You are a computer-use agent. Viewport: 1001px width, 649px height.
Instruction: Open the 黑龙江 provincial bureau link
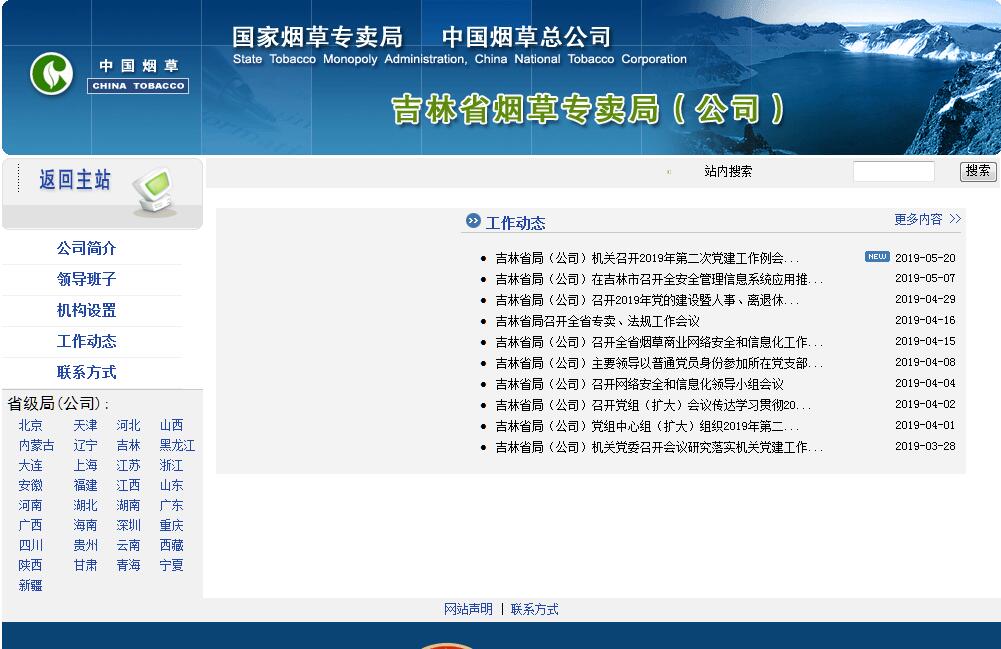coord(177,445)
